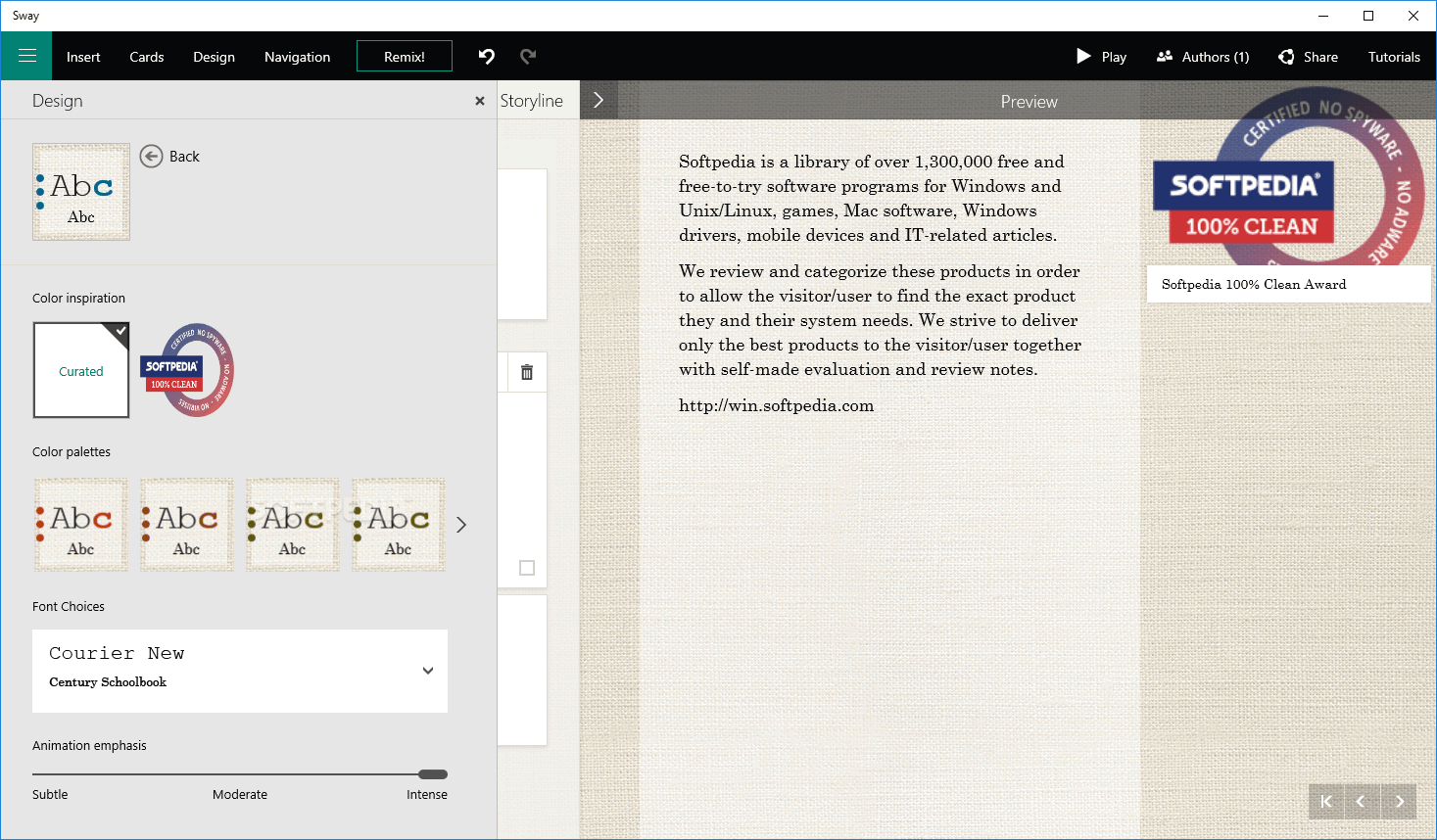Switch to the Storyline tab
Viewport: 1437px width, 840px height.
532,101
